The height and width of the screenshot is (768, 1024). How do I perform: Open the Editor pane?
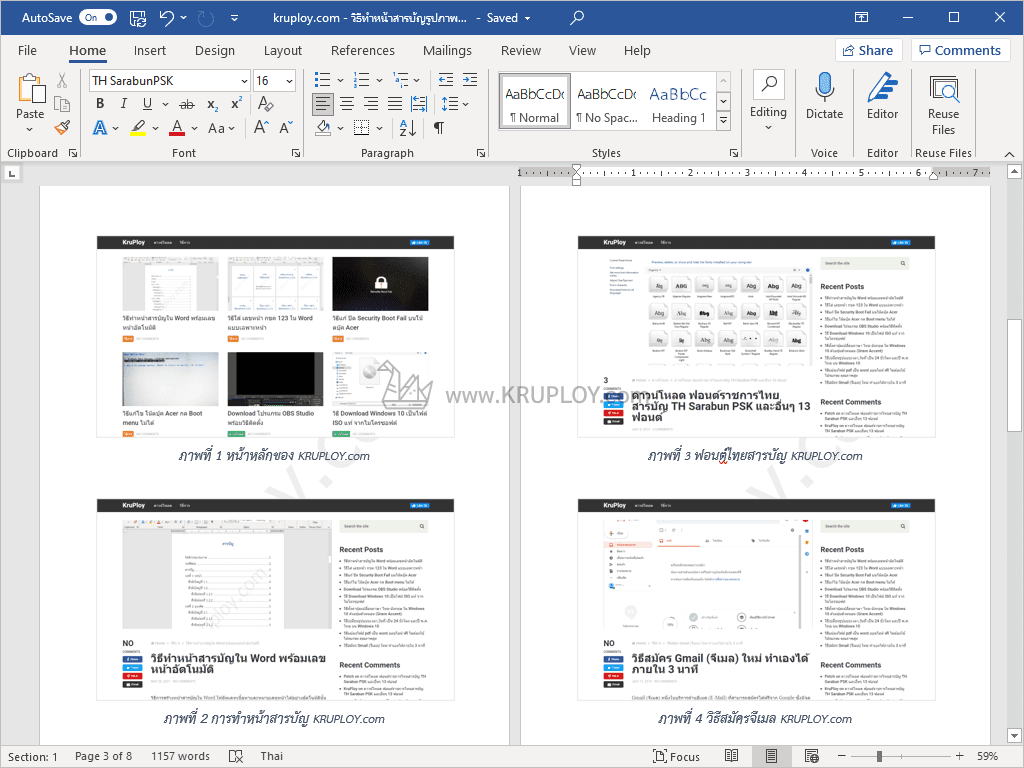click(882, 97)
